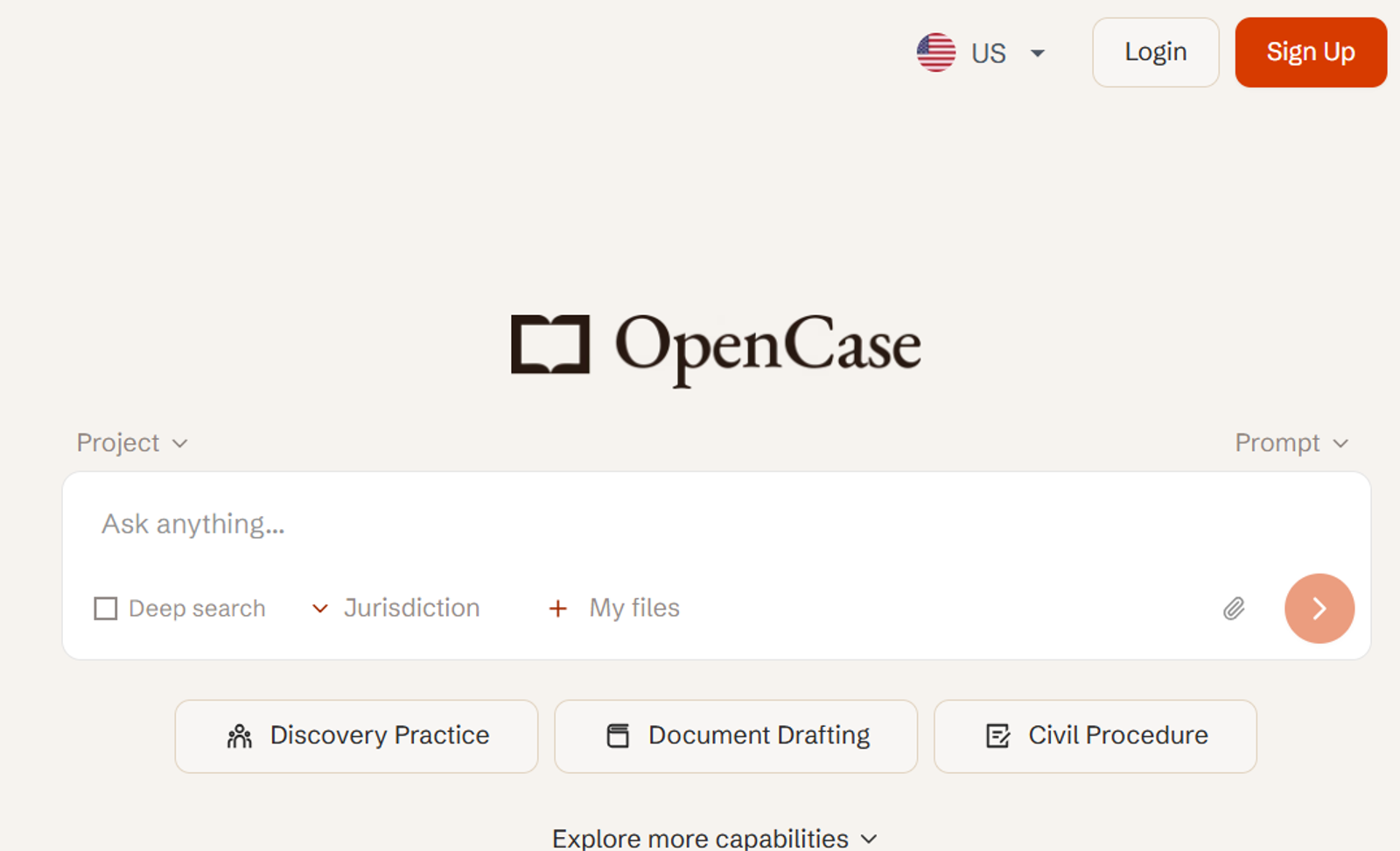Click the plus icon beside My files
1400x851 pixels.
point(557,608)
